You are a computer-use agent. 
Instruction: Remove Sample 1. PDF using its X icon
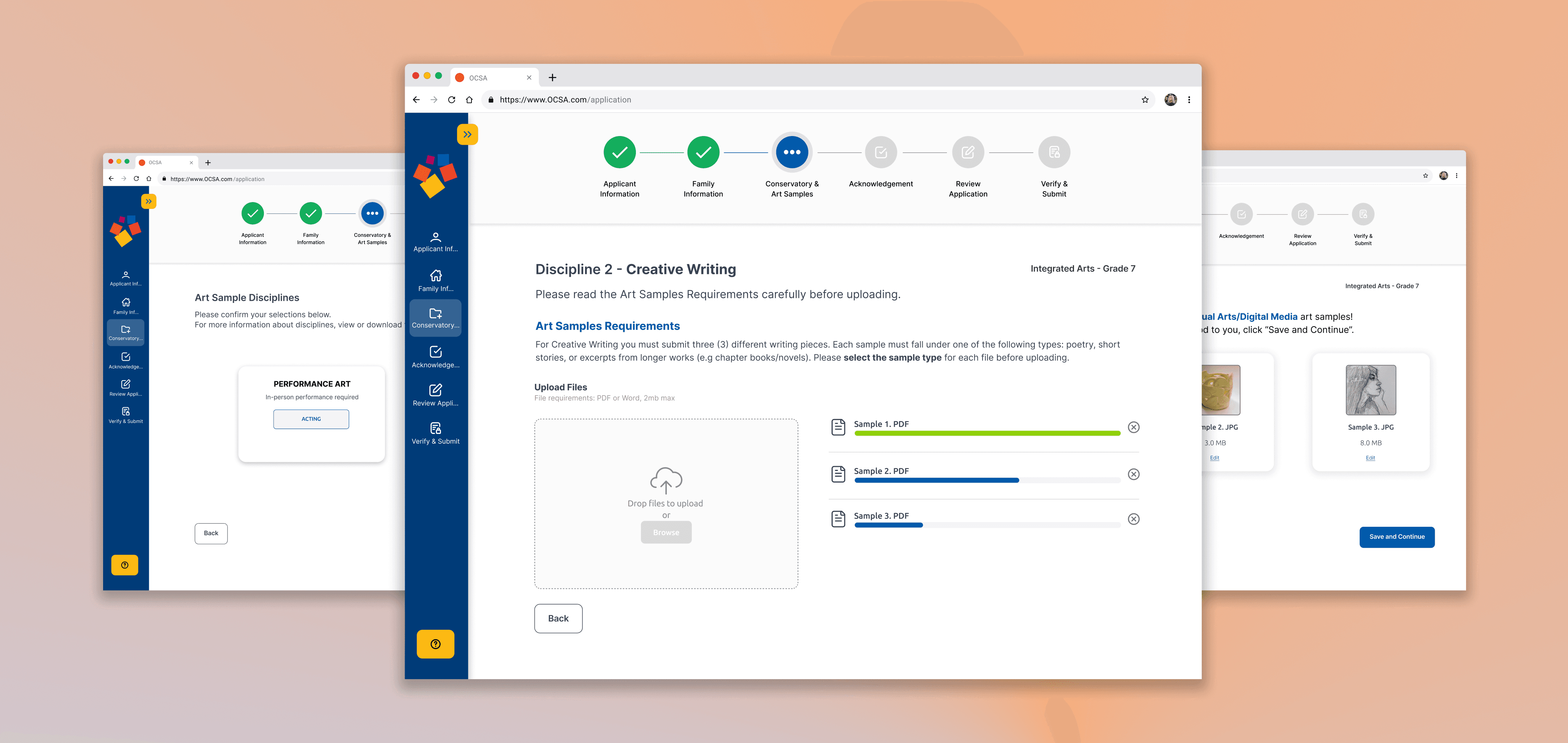click(1134, 427)
